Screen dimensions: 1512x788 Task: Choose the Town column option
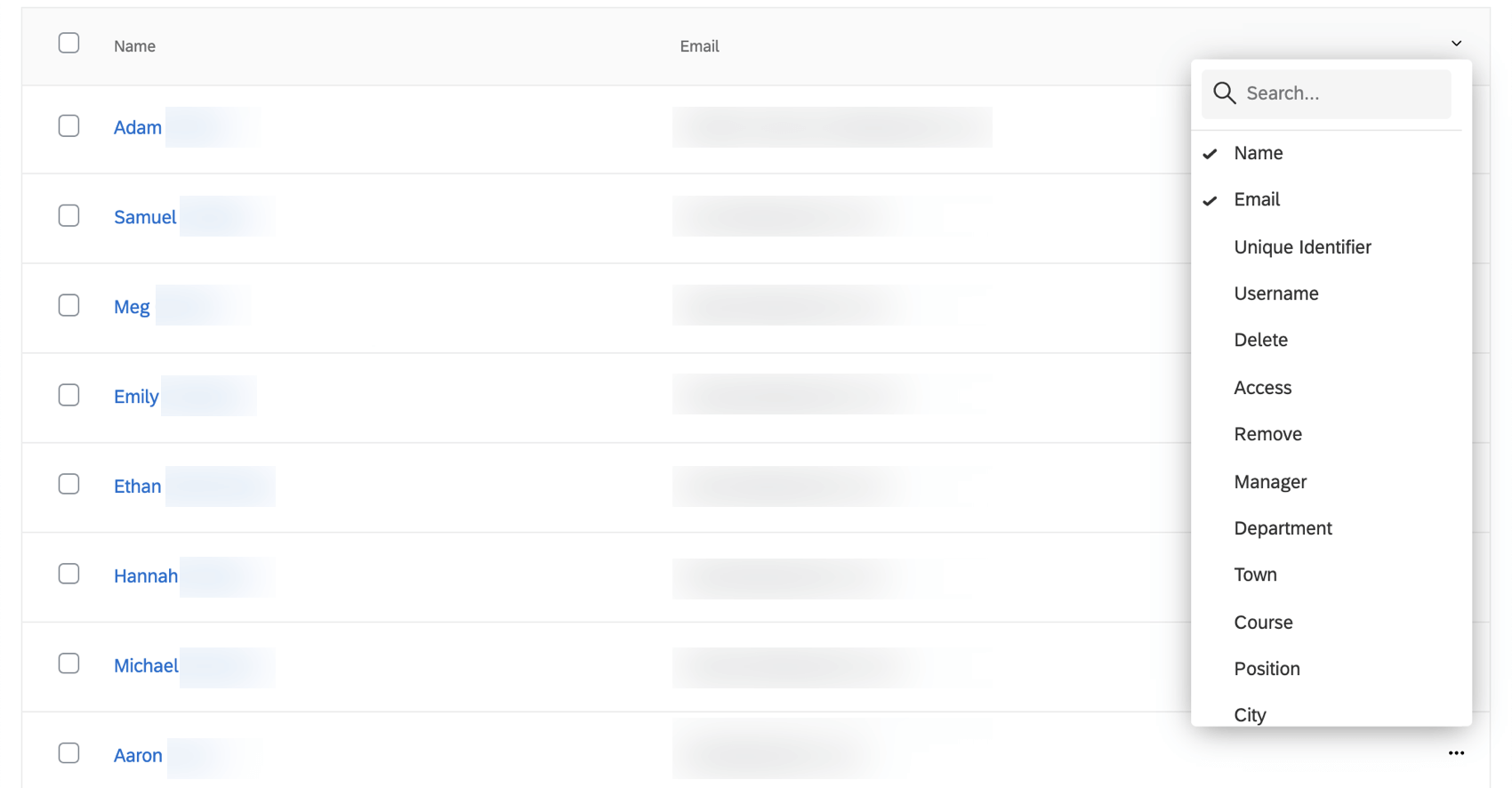point(1255,574)
